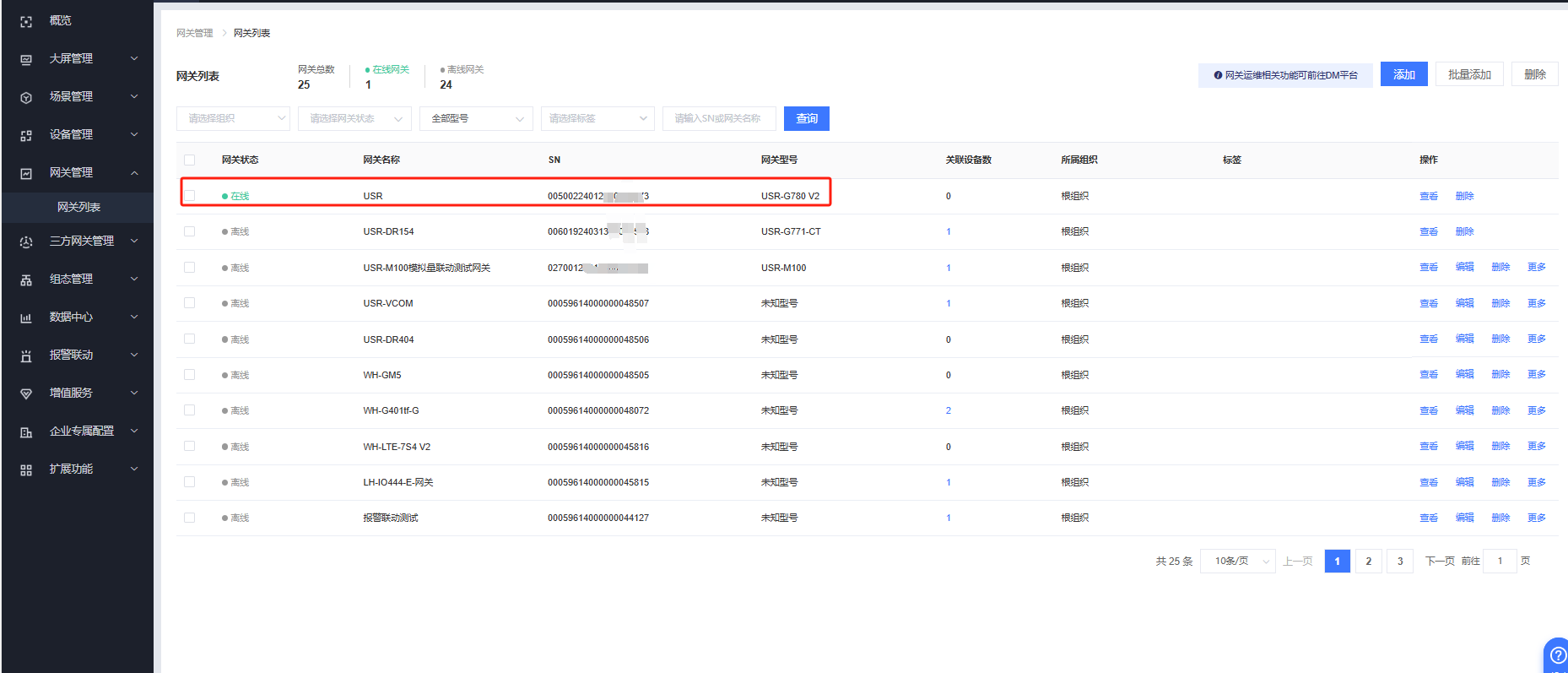Click the blue 查询 search button

pos(806,119)
